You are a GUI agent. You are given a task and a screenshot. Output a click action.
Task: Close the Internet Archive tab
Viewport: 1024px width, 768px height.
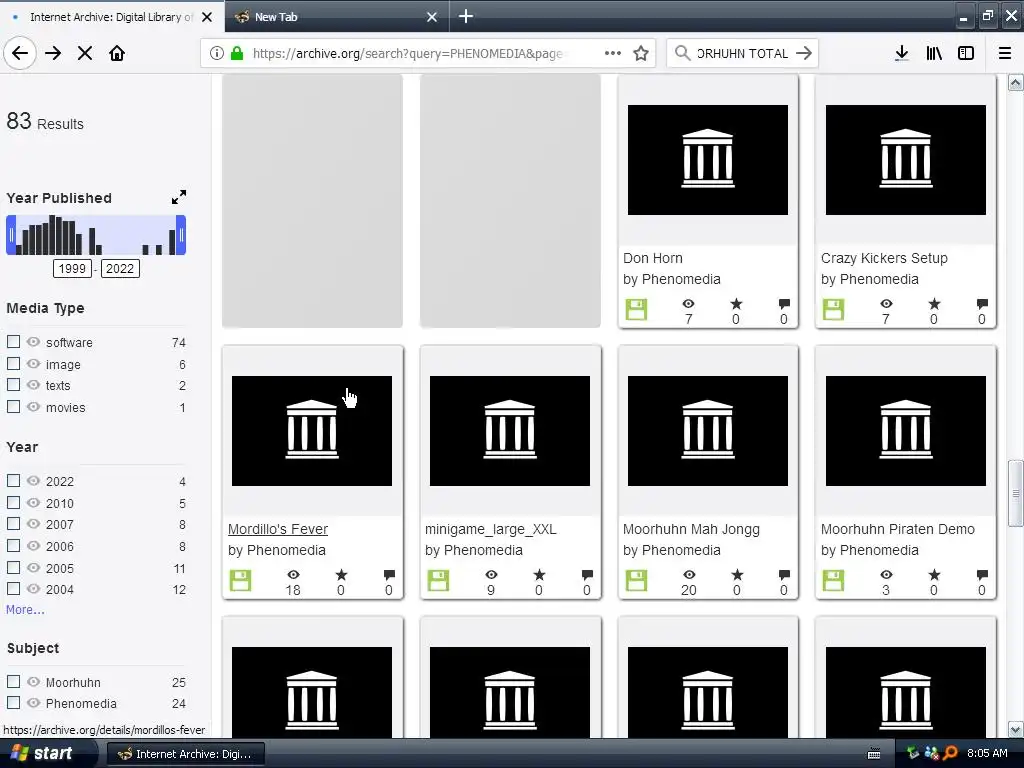point(207,17)
